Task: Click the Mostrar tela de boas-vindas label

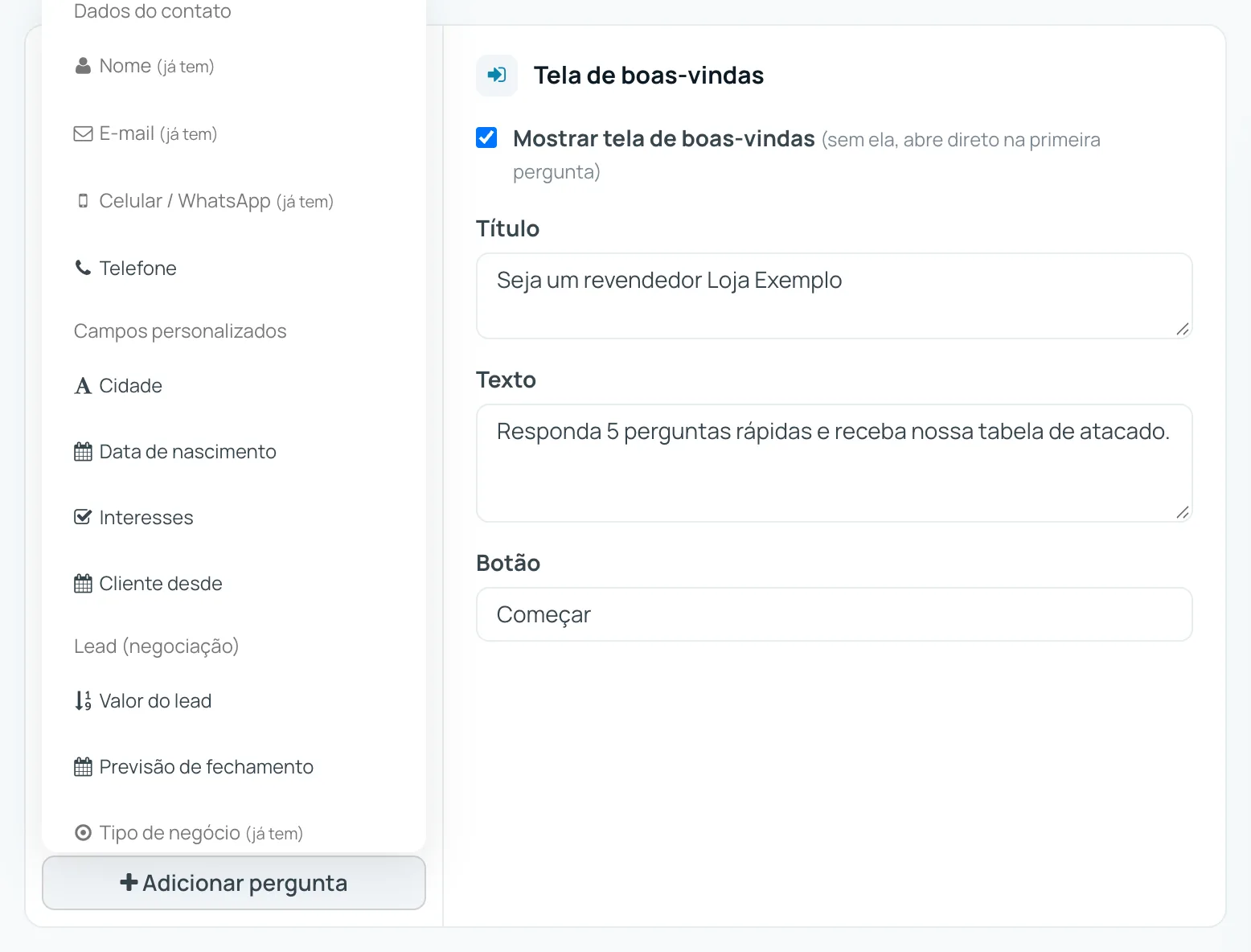Action: point(664,138)
